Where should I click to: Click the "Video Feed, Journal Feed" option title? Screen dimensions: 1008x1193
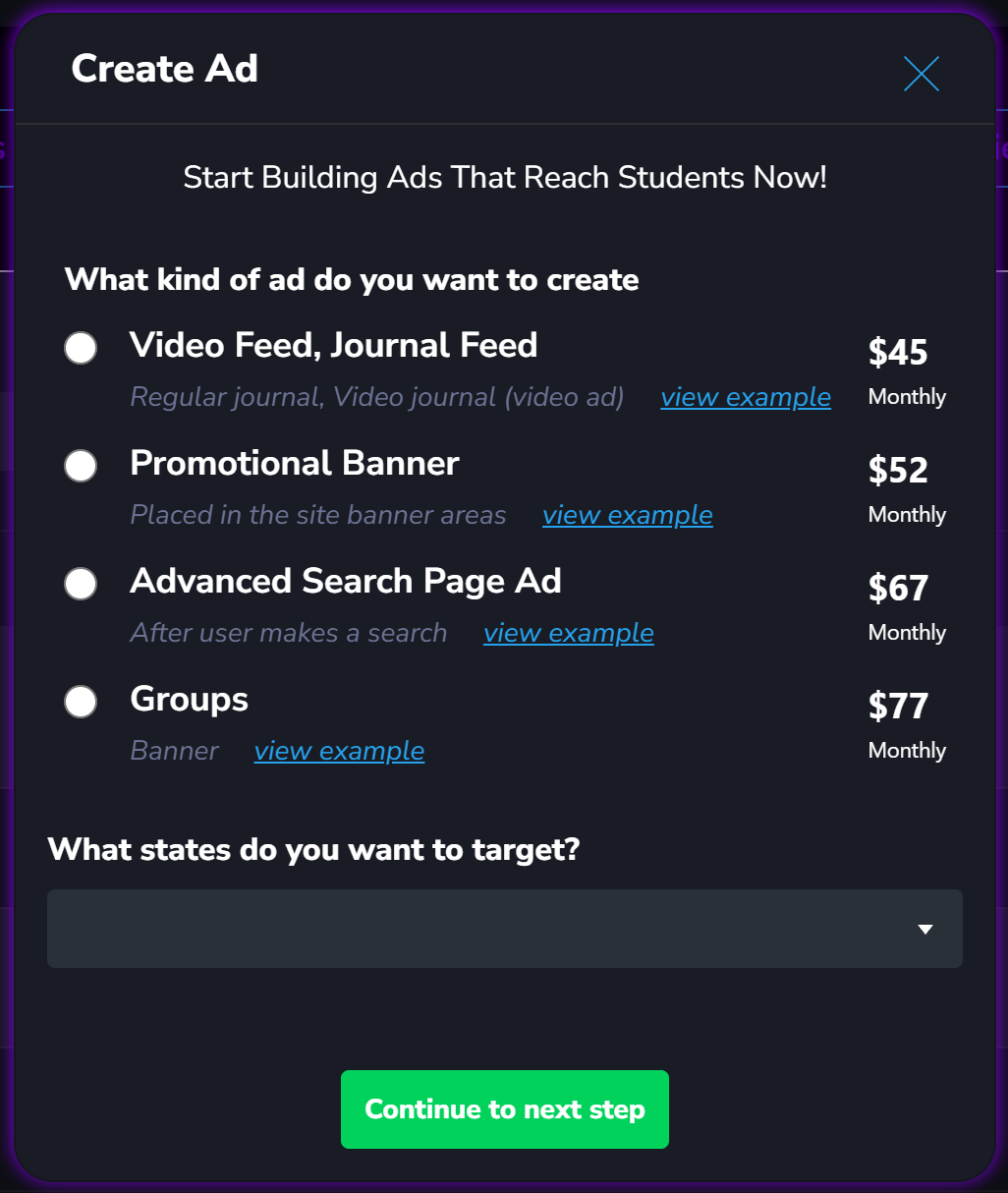click(333, 346)
